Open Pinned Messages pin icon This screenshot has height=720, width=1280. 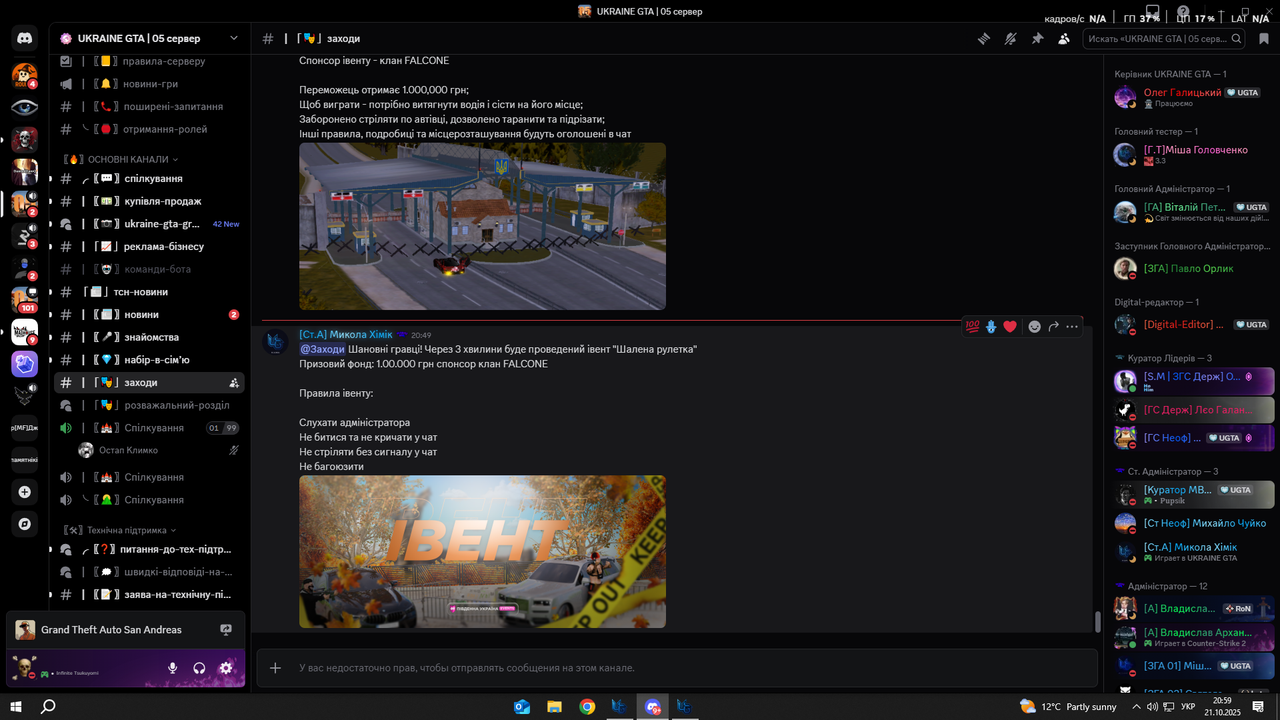(x=1037, y=39)
